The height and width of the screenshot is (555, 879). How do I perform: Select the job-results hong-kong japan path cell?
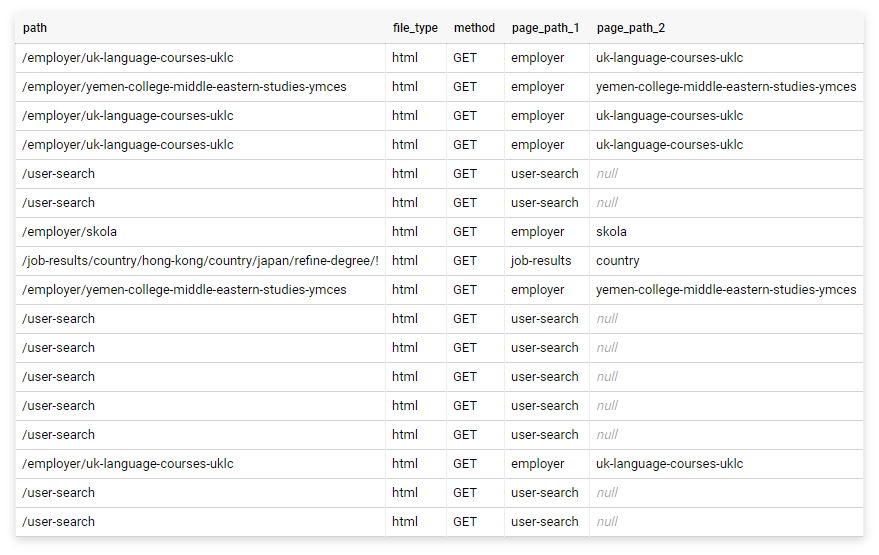(200, 261)
